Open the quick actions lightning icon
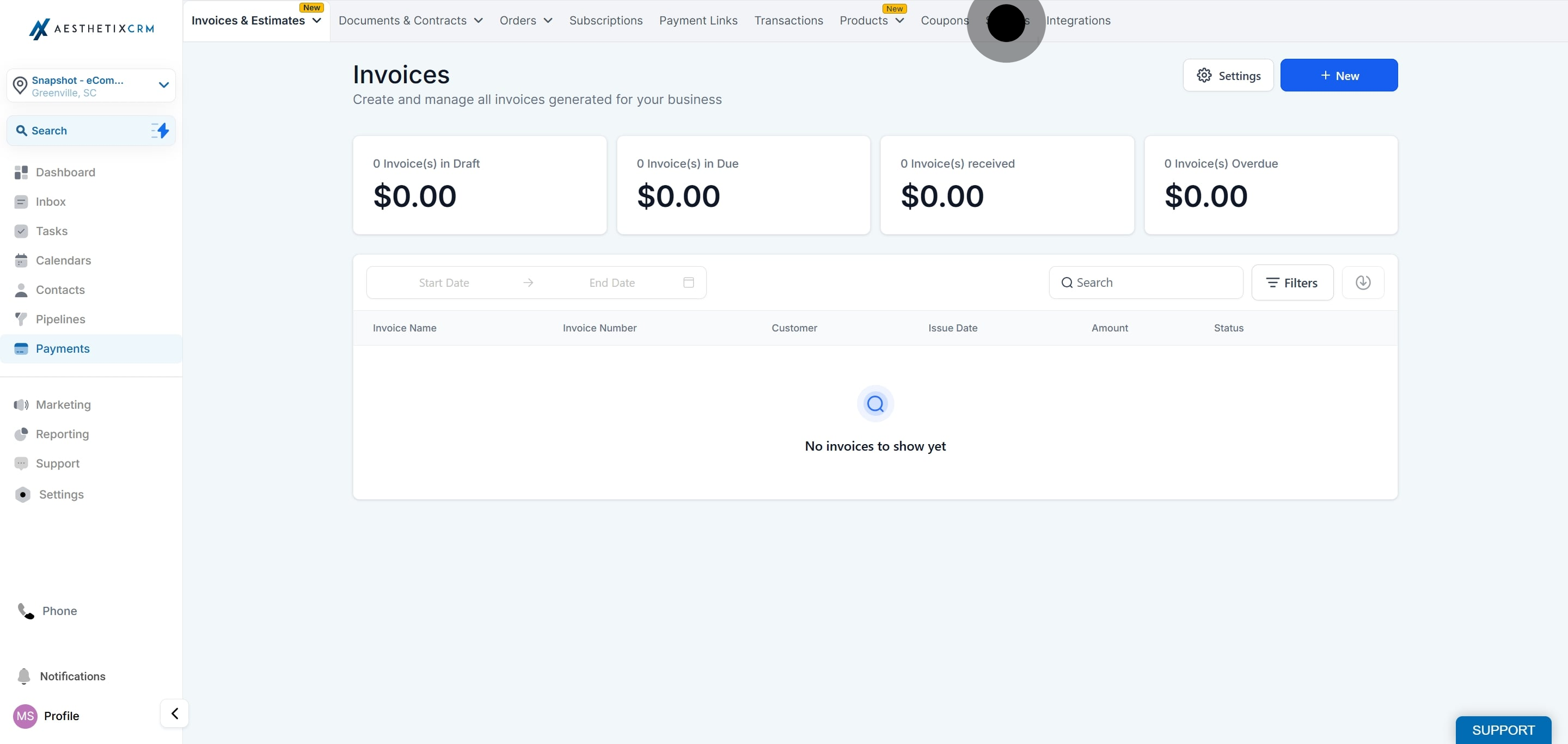Viewport: 1568px width, 744px height. pyautogui.click(x=160, y=130)
